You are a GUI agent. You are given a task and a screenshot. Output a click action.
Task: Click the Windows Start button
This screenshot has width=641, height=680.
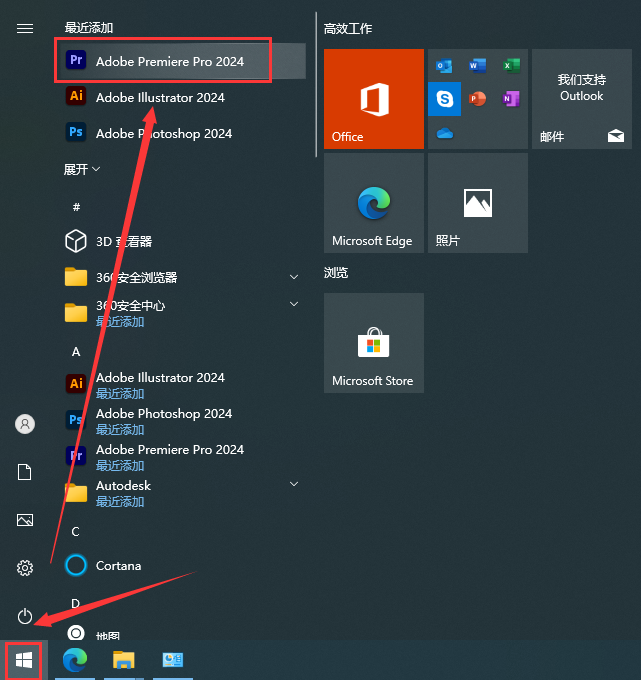click(24, 660)
